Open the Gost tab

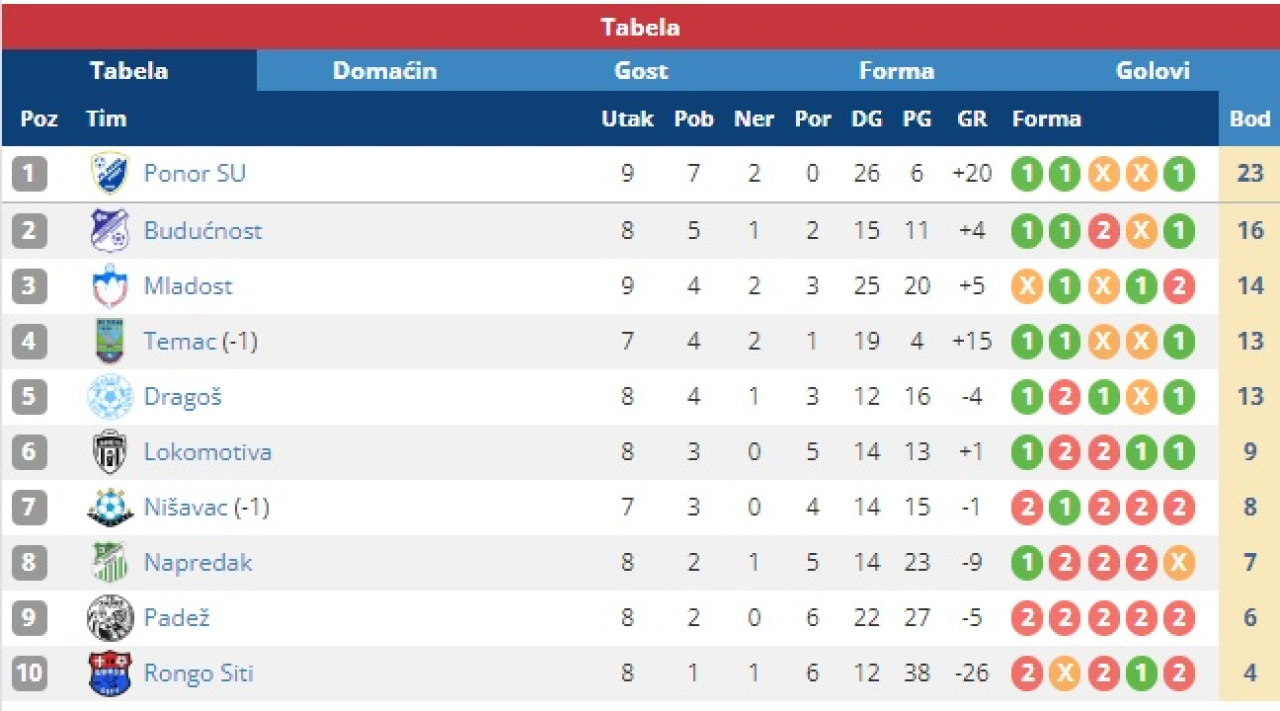click(x=641, y=71)
